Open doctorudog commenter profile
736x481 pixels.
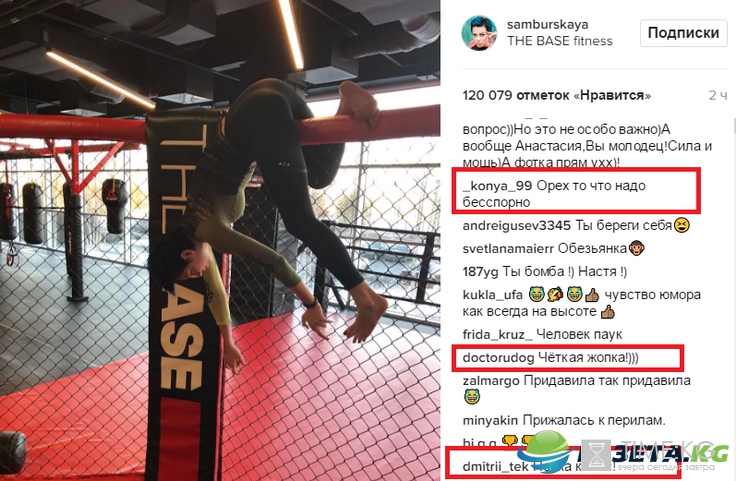click(x=498, y=358)
